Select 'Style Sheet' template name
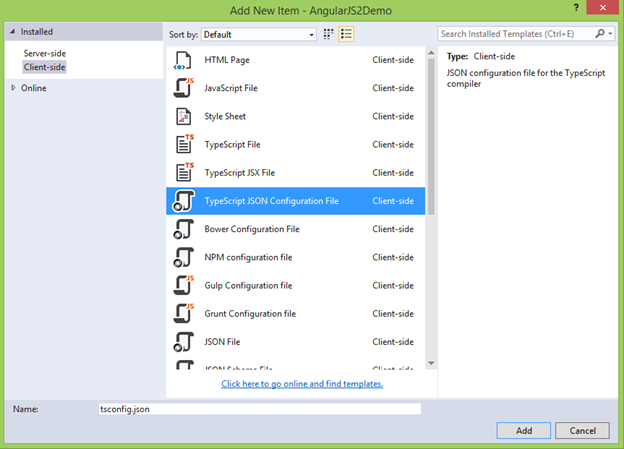The width and height of the screenshot is (624, 449). point(225,116)
